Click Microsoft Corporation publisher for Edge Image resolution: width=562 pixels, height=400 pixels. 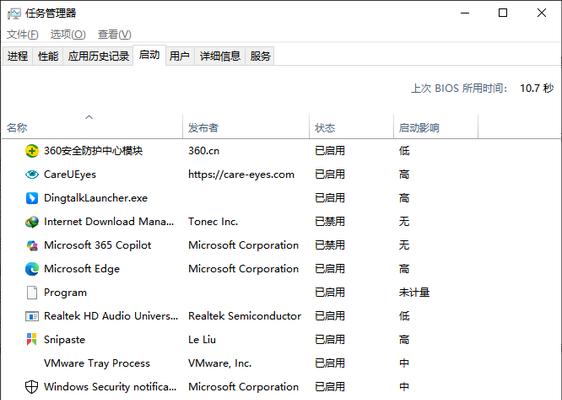[243, 269]
